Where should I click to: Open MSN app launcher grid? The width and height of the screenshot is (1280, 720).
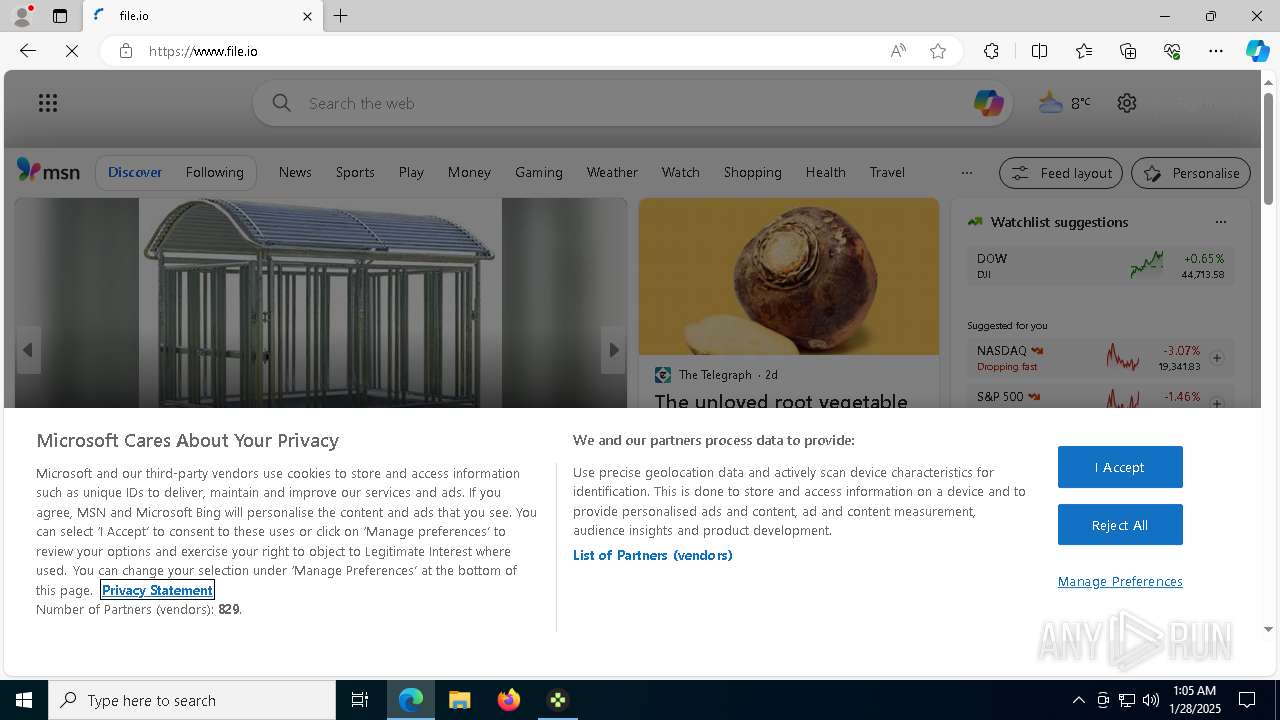48,103
